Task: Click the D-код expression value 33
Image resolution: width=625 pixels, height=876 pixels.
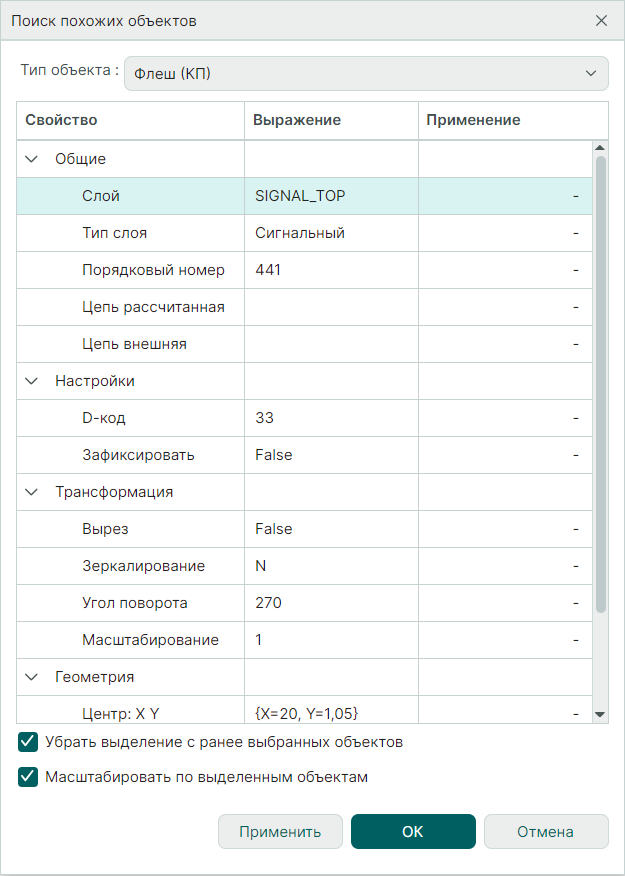Action: (x=264, y=418)
